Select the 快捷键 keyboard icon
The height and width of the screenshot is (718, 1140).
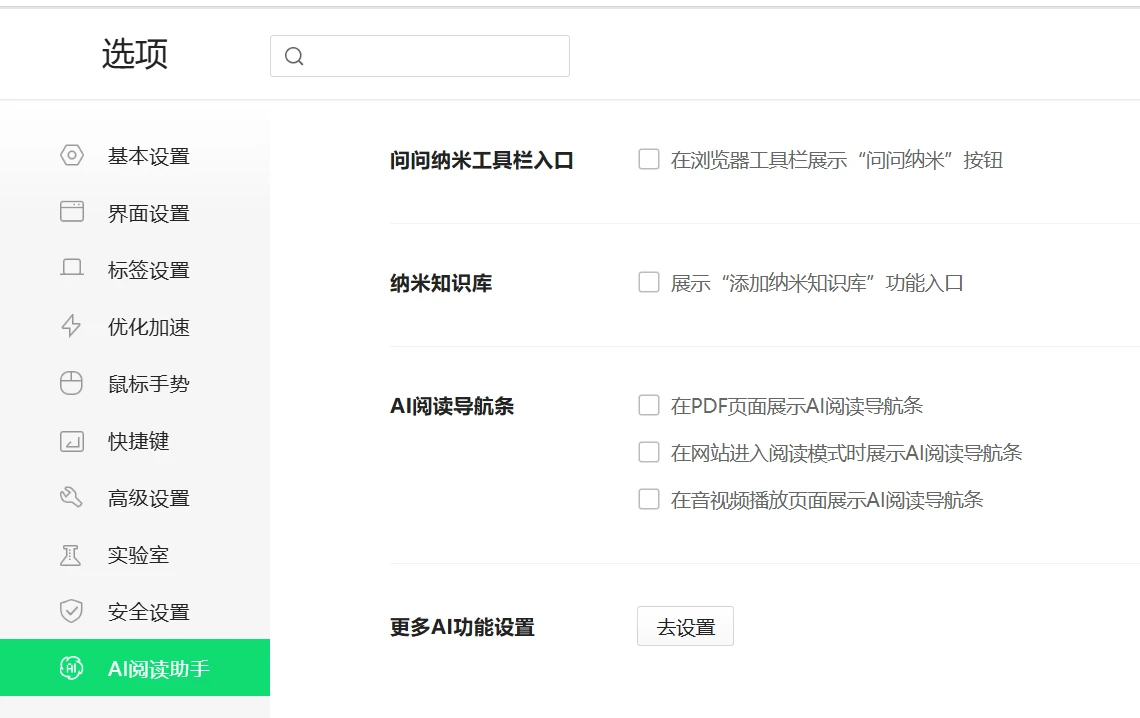coord(70,441)
